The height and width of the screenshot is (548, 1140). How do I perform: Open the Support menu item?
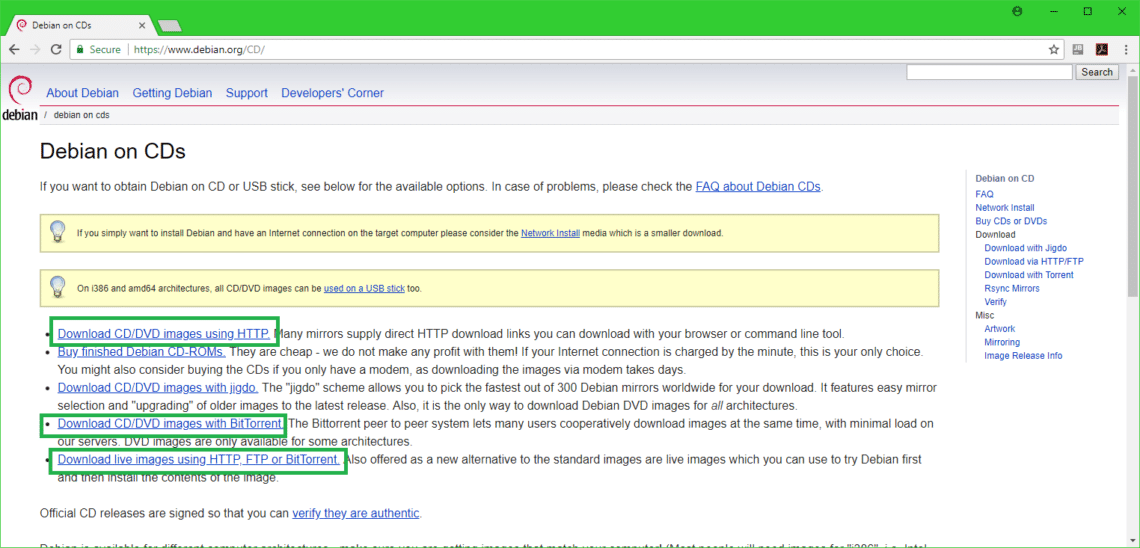tap(246, 93)
